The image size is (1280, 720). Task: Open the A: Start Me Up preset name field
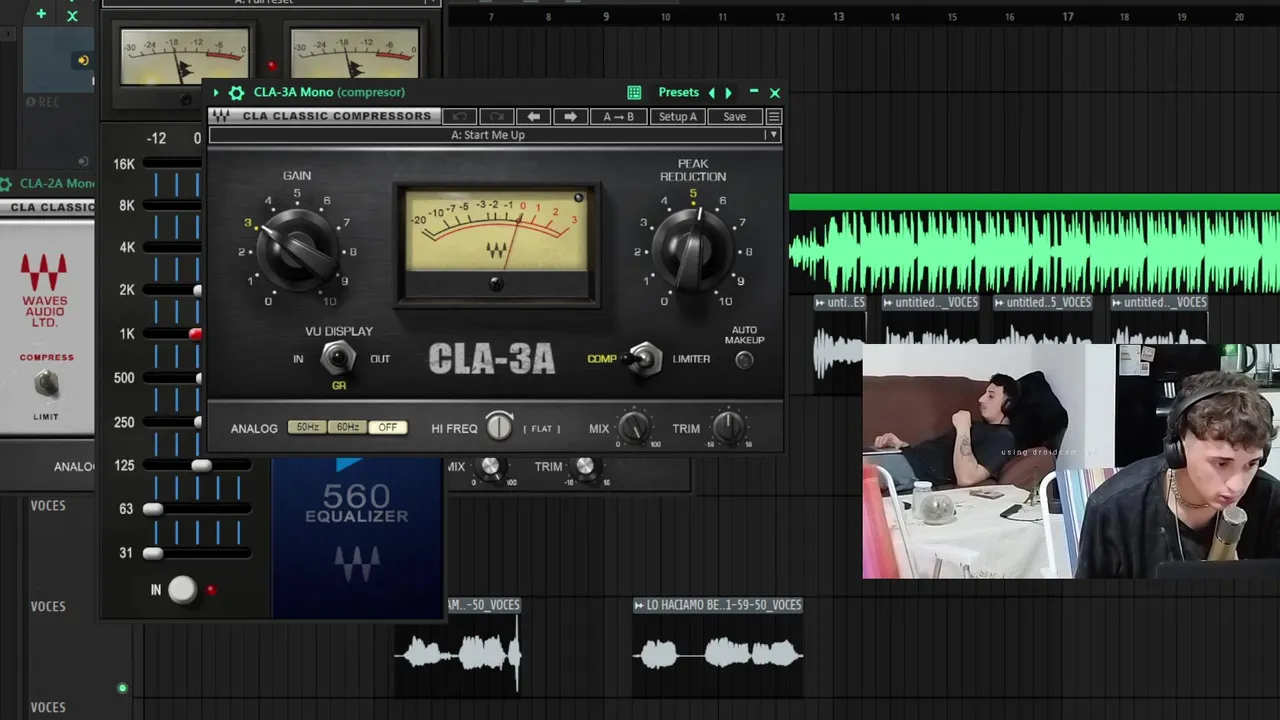(487, 135)
